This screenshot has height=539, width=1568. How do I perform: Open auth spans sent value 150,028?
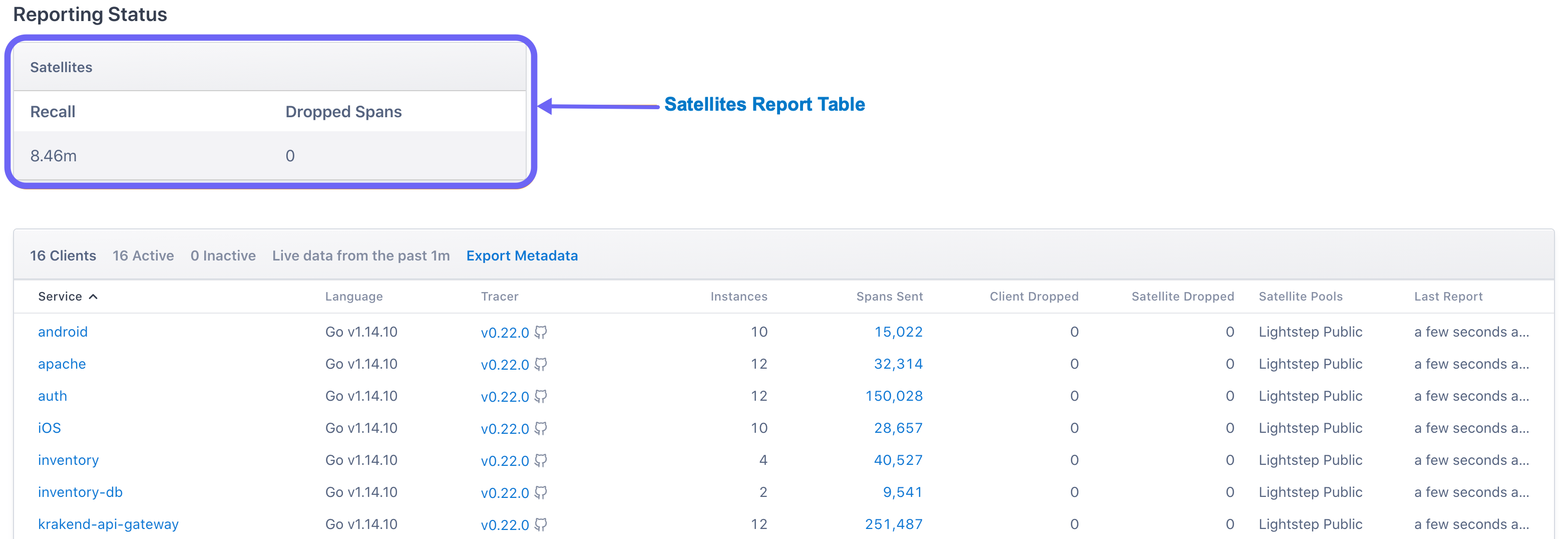(894, 396)
